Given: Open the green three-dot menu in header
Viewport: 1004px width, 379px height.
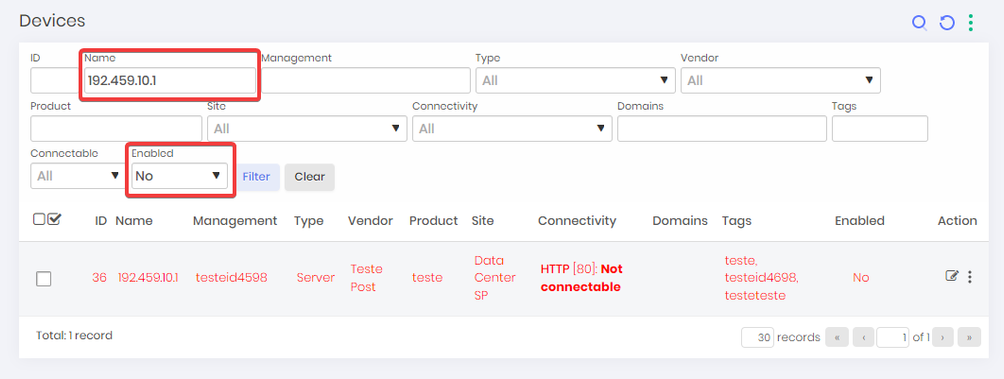Looking at the screenshot, I should (x=971, y=23).
